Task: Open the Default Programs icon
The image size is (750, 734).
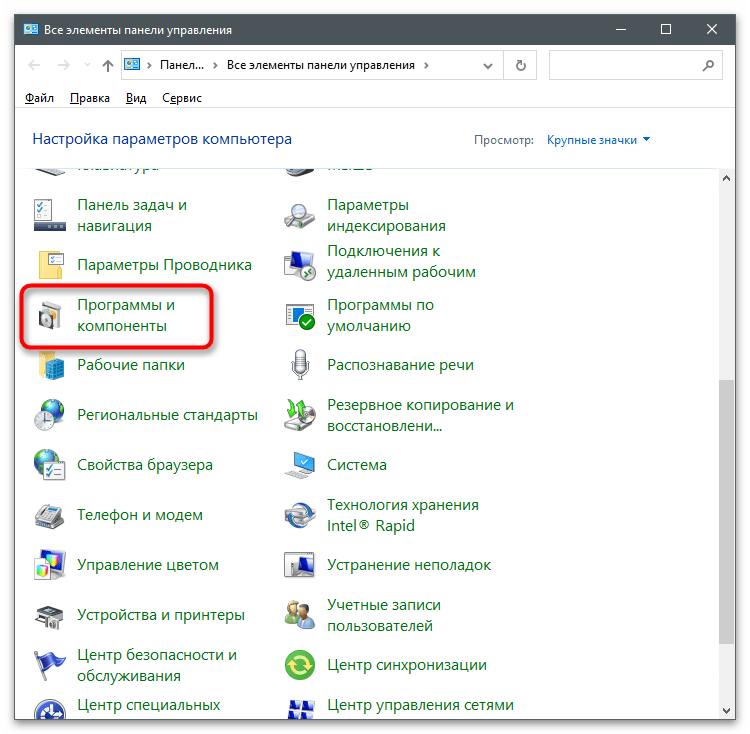Action: point(300,316)
